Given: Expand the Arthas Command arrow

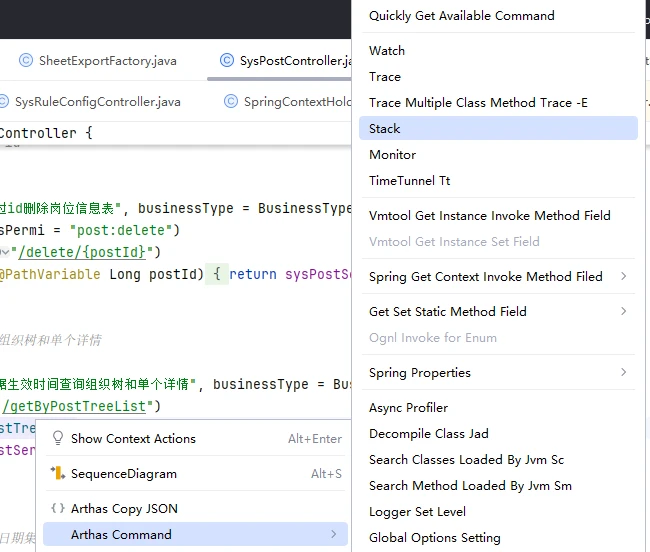Looking at the screenshot, I should 333,534.
